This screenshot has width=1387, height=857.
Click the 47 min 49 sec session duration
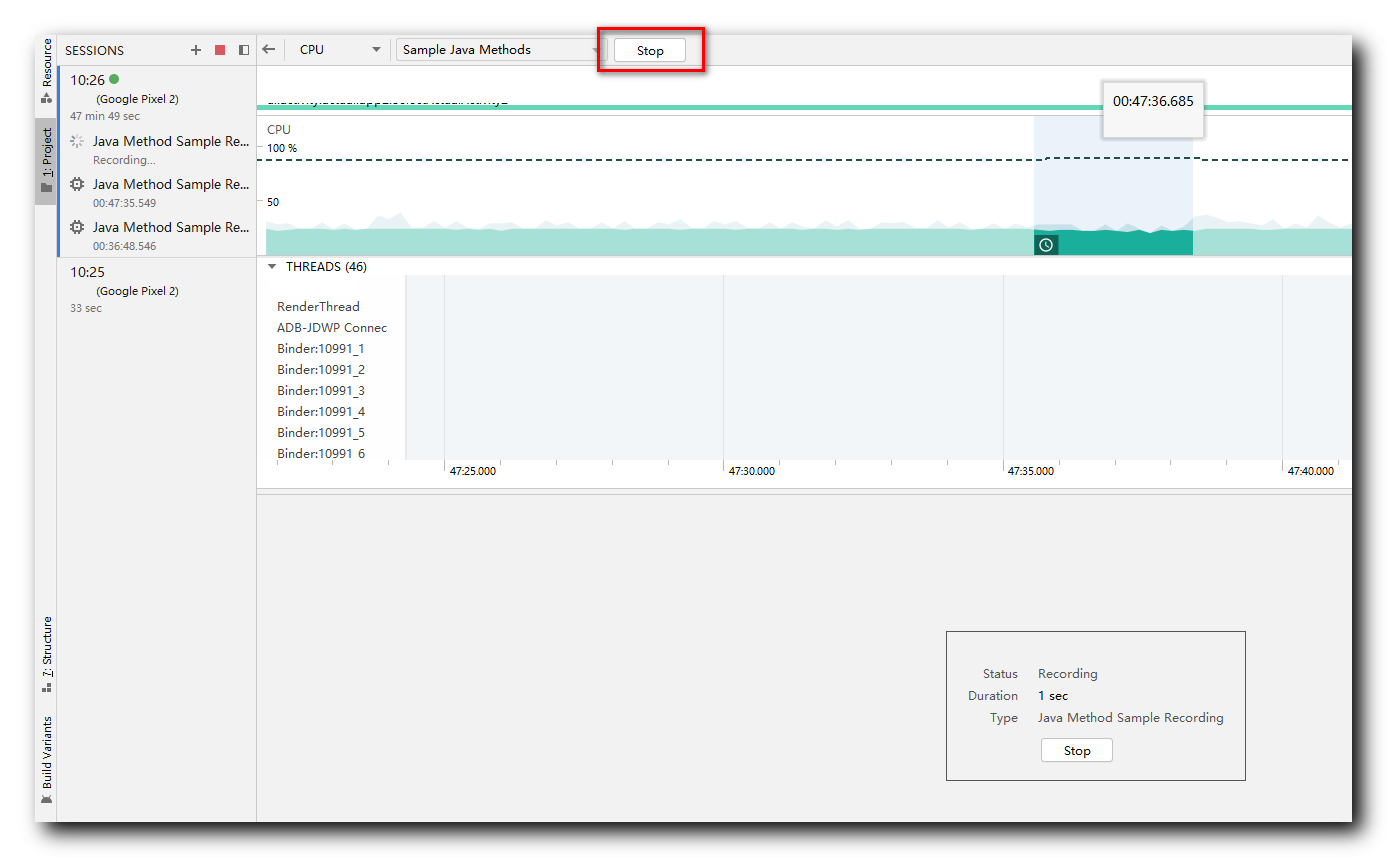pyautogui.click(x=105, y=116)
